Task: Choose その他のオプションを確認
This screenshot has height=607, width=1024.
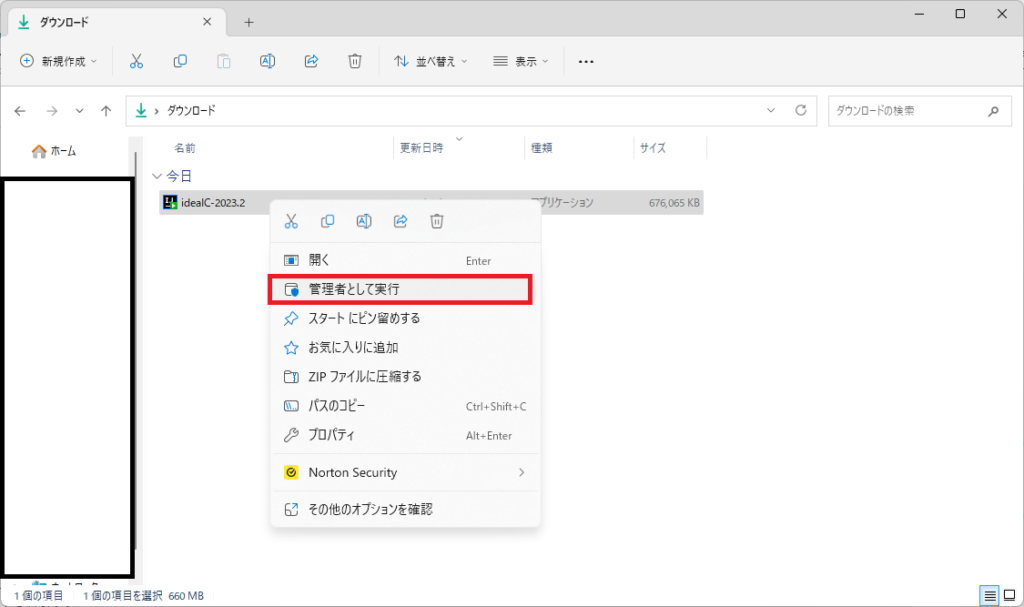Action: click(x=405, y=509)
